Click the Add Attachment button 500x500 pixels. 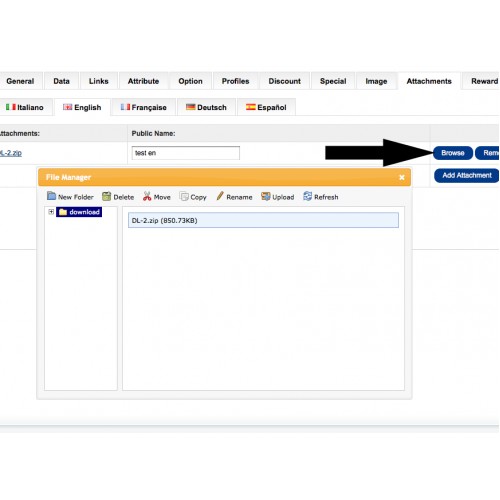[x=466, y=175]
